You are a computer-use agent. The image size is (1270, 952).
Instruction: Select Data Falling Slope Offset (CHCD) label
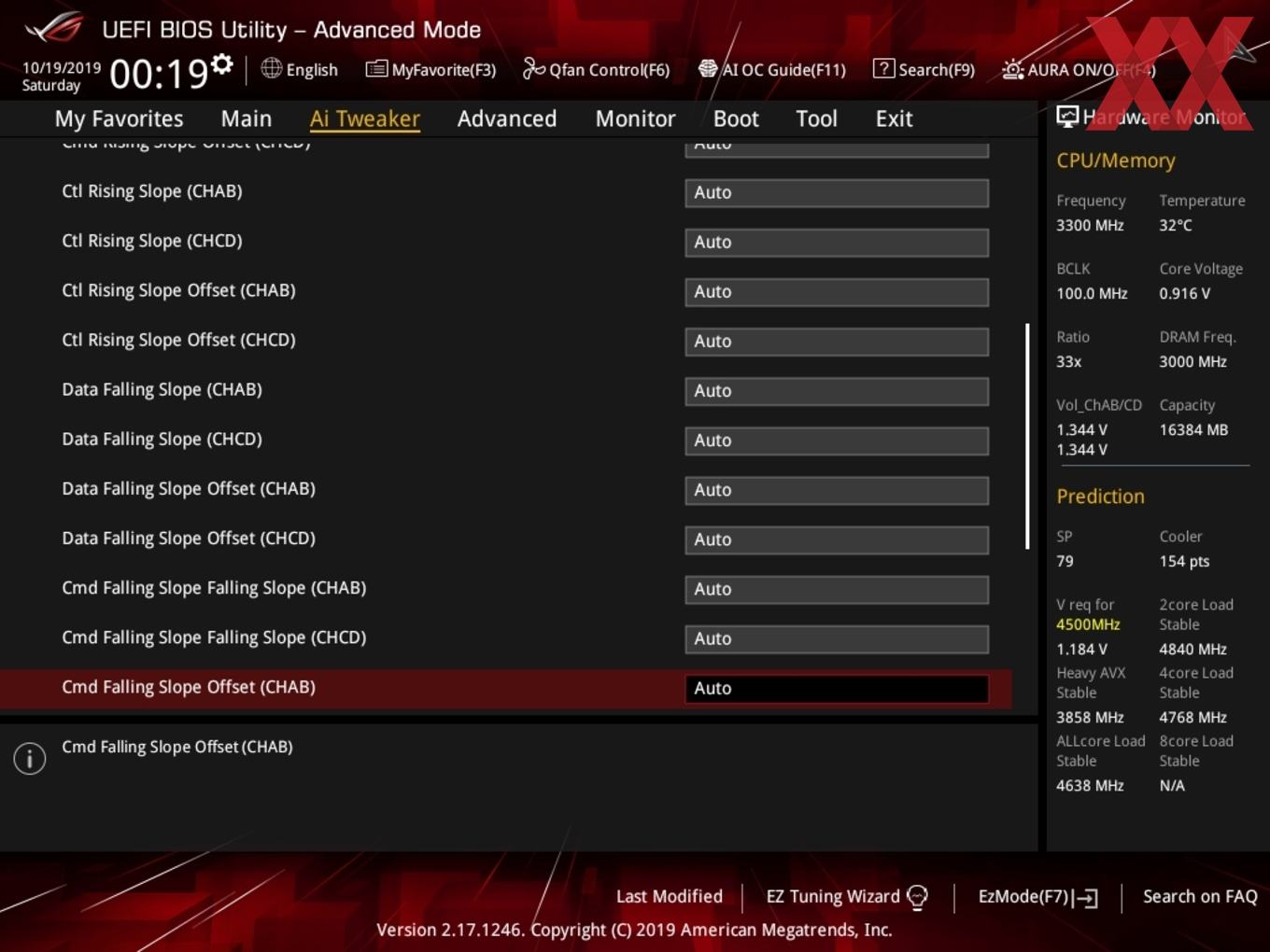189,538
